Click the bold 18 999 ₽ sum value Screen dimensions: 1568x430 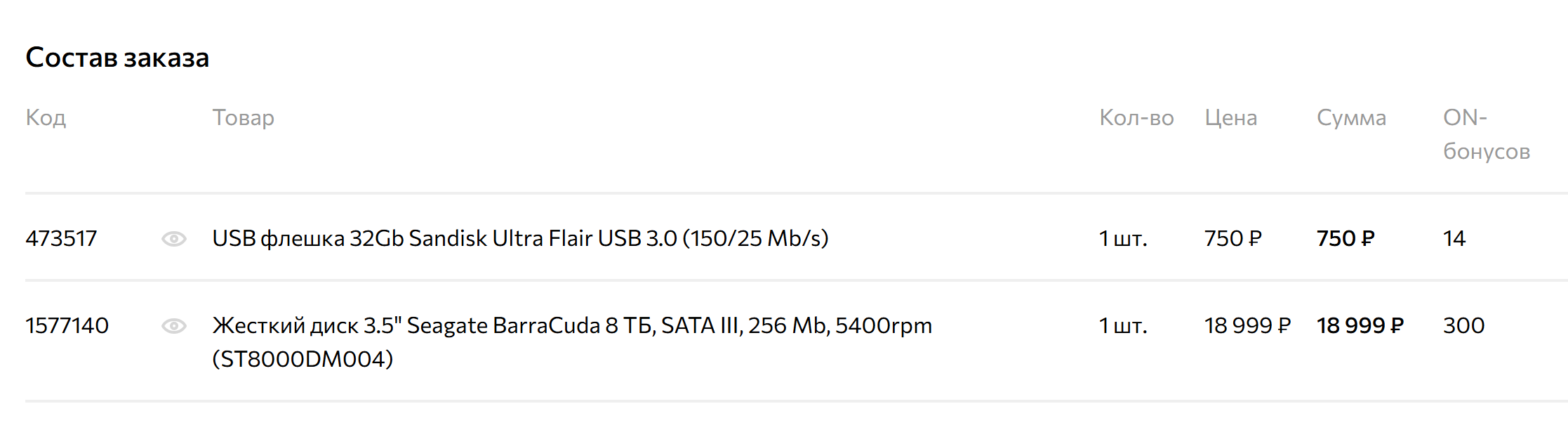point(1360,326)
